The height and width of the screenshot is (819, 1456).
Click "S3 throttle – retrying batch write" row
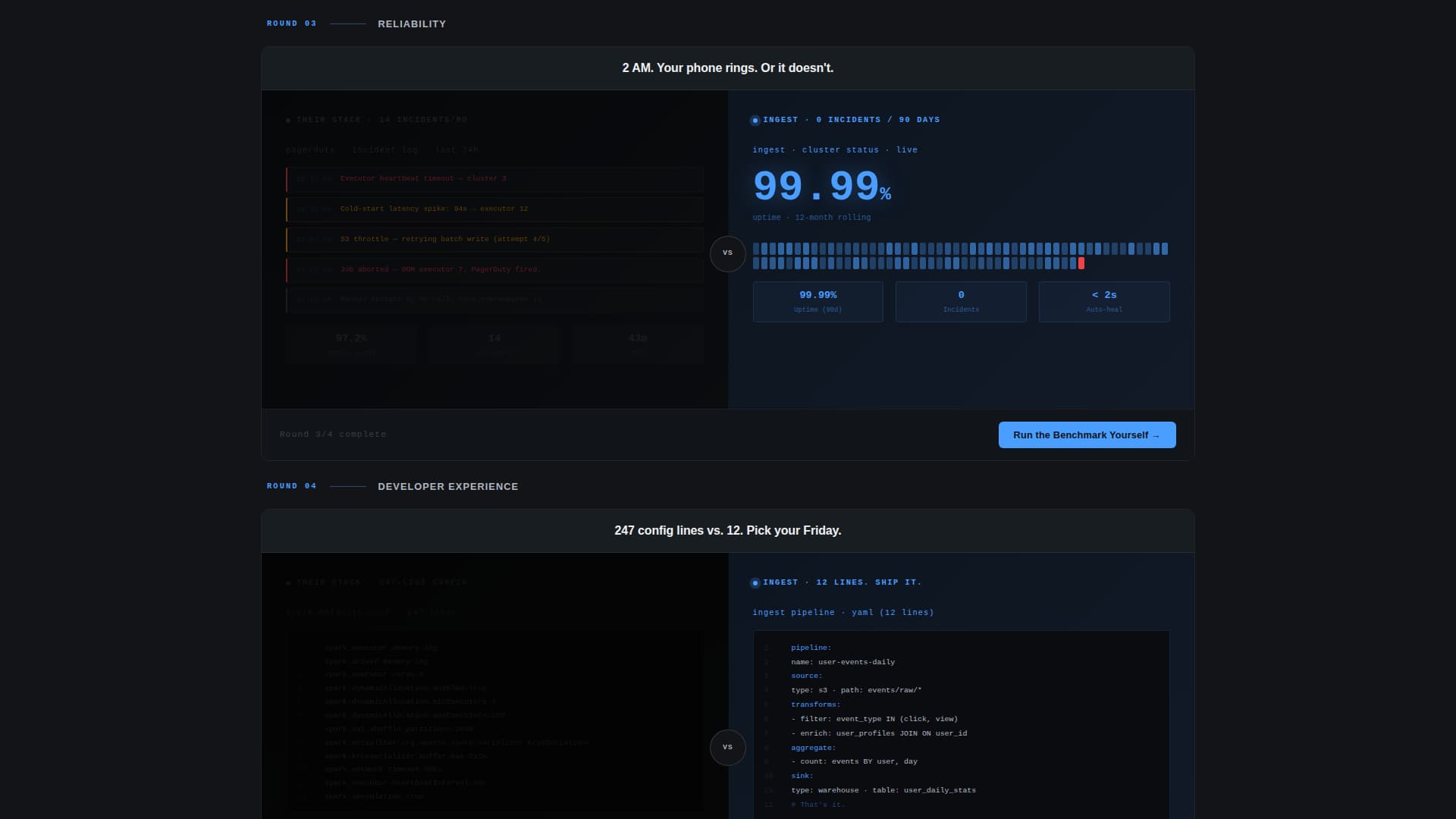pyautogui.click(x=494, y=240)
